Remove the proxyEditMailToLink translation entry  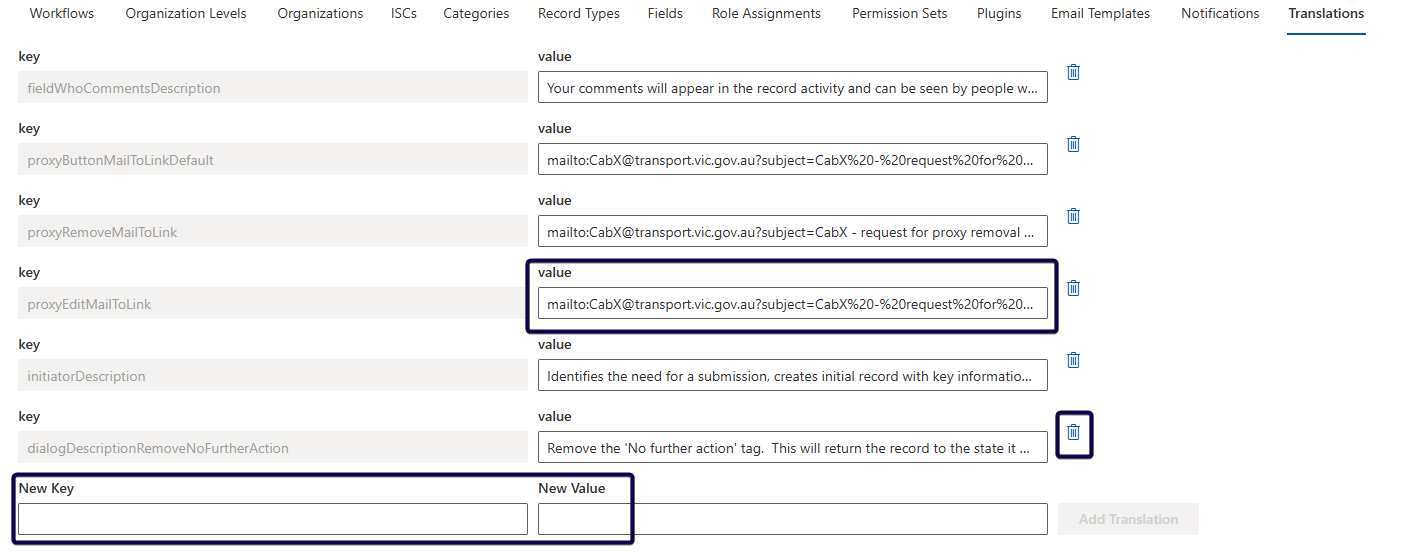[x=1073, y=288]
